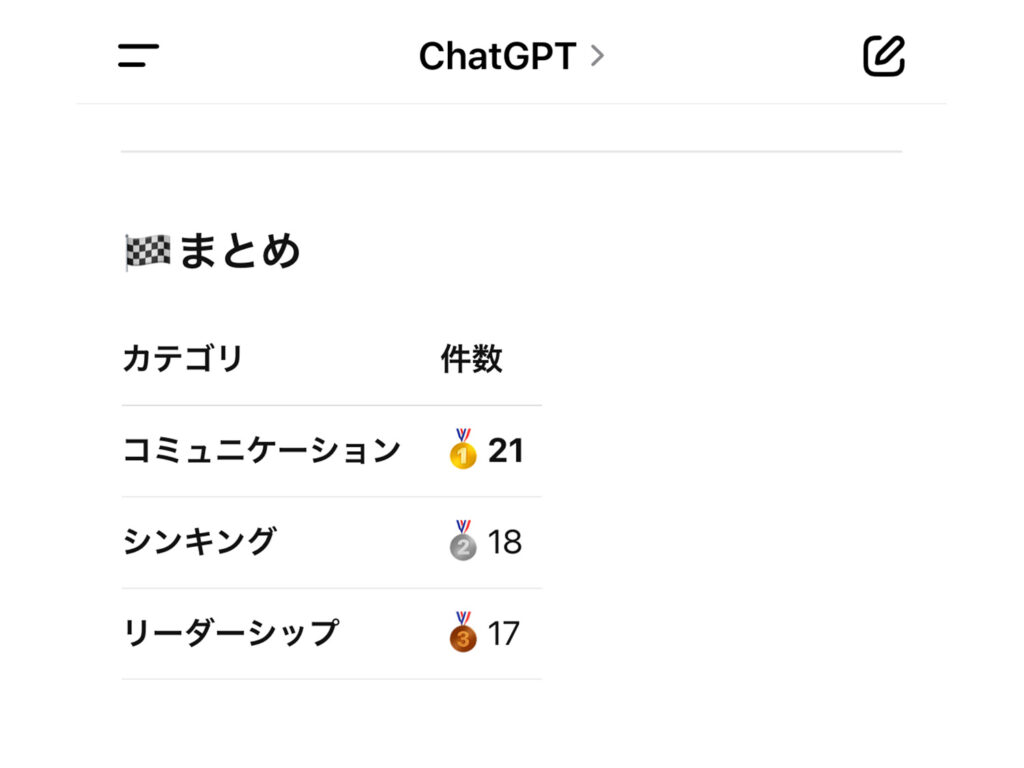This screenshot has height=768, width=1024.
Task: Select the リーダーシップ row label
Action: pyautogui.click(x=231, y=633)
